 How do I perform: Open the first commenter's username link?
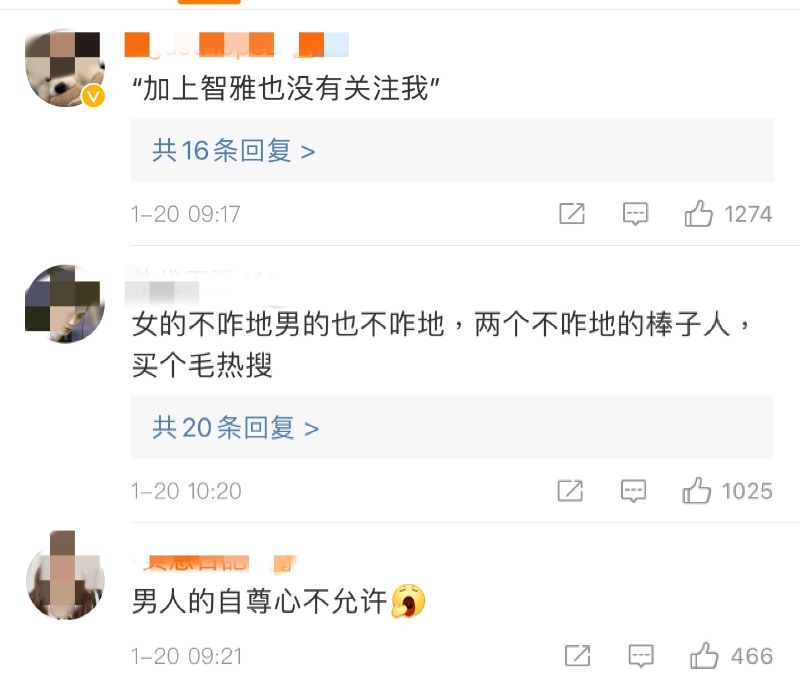[x=235, y=45]
